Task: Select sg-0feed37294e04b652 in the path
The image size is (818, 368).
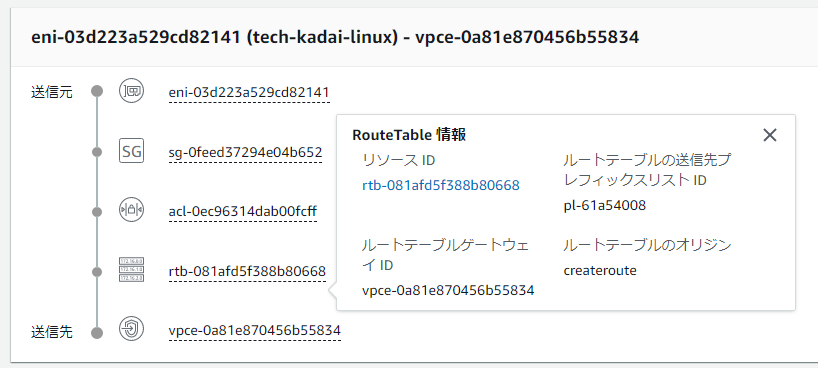Action: [245, 152]
